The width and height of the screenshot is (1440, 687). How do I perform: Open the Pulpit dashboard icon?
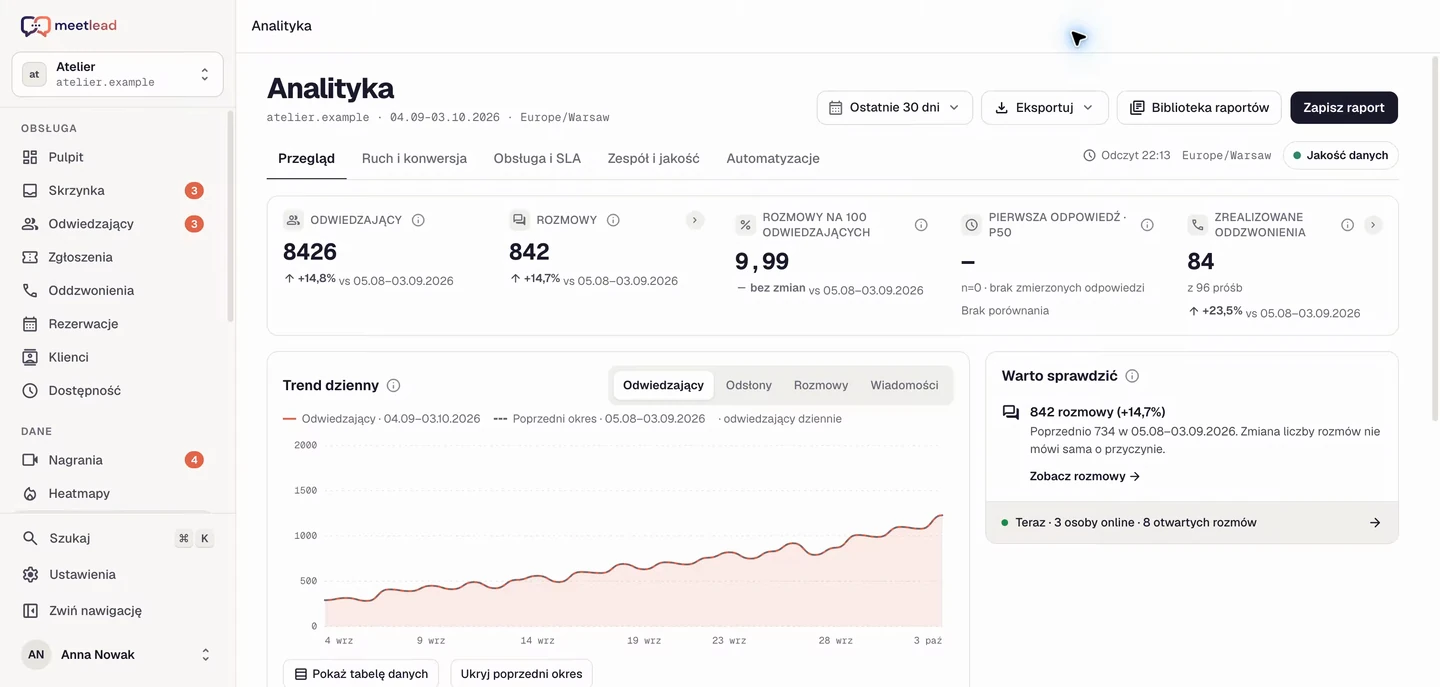click(30, 157)
